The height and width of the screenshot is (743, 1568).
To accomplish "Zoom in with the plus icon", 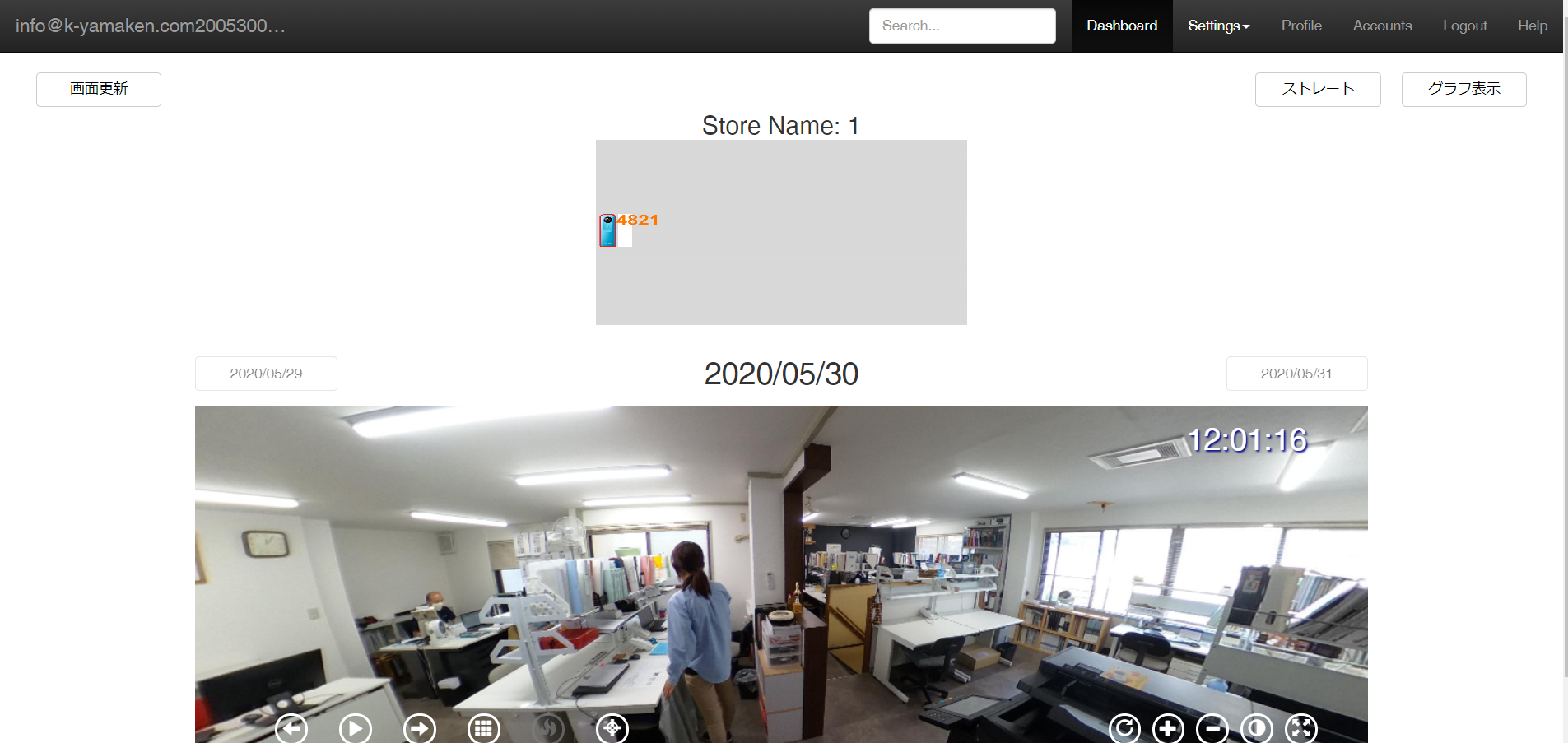I will [1168, 728].
